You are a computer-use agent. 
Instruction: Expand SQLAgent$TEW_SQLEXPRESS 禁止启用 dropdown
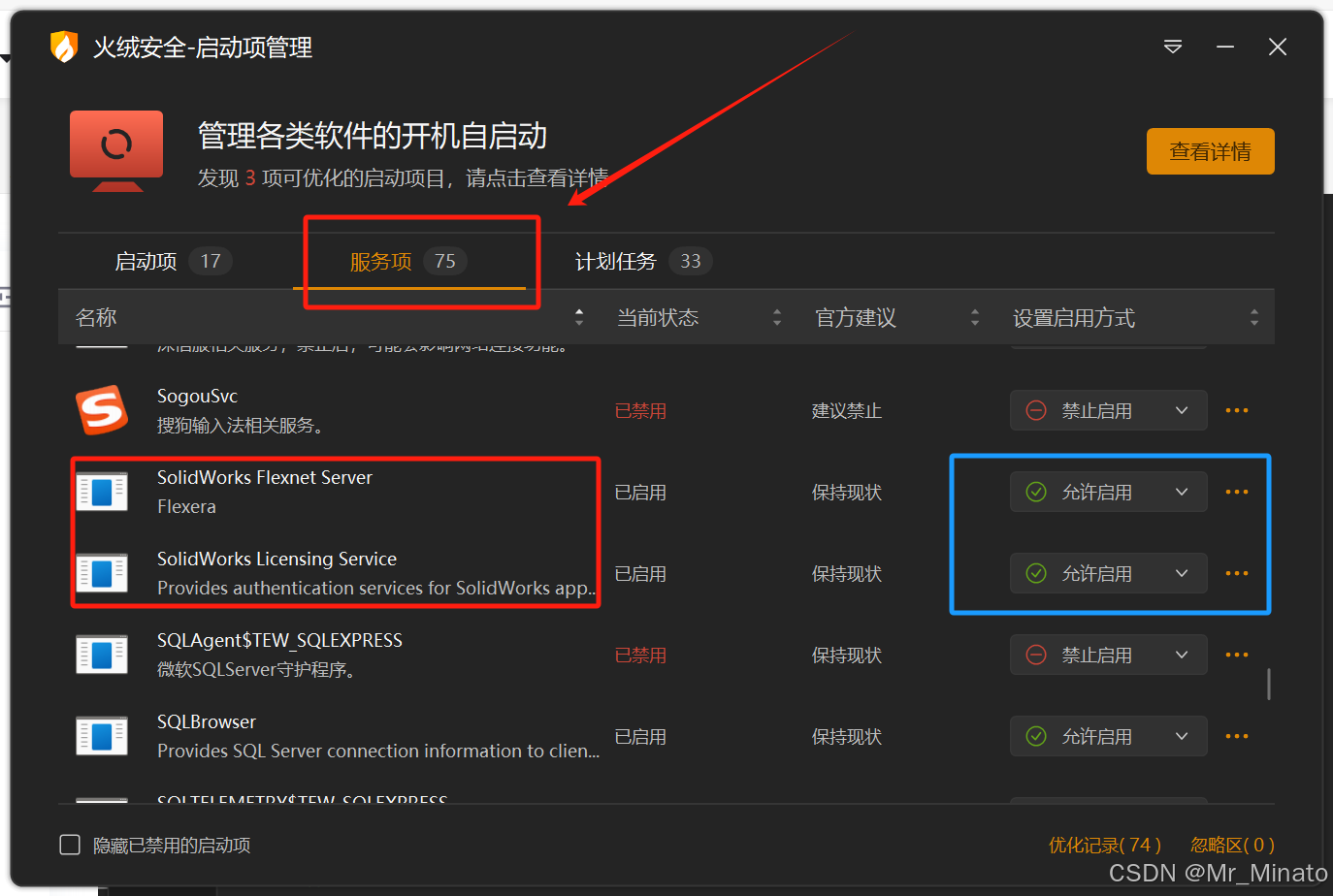click(x=1109, y=655)
